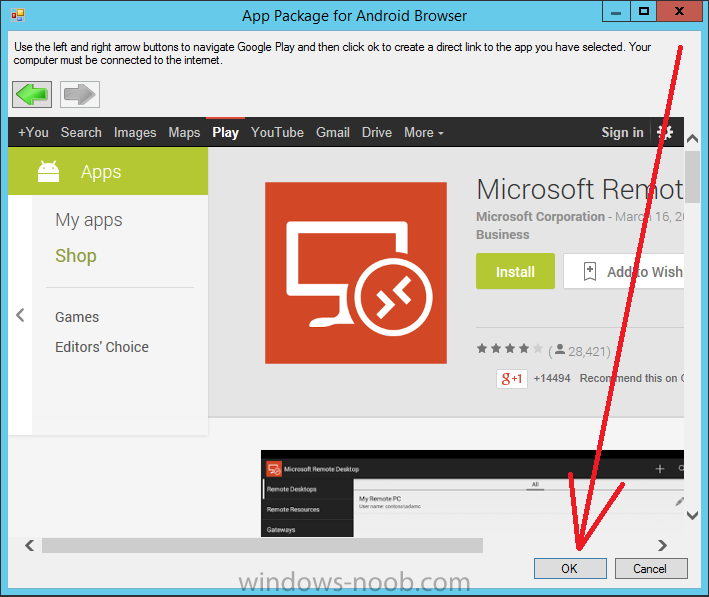Click the Add to Wishlist button
This screenshot has height=597, width=709.
coord(624,271)
